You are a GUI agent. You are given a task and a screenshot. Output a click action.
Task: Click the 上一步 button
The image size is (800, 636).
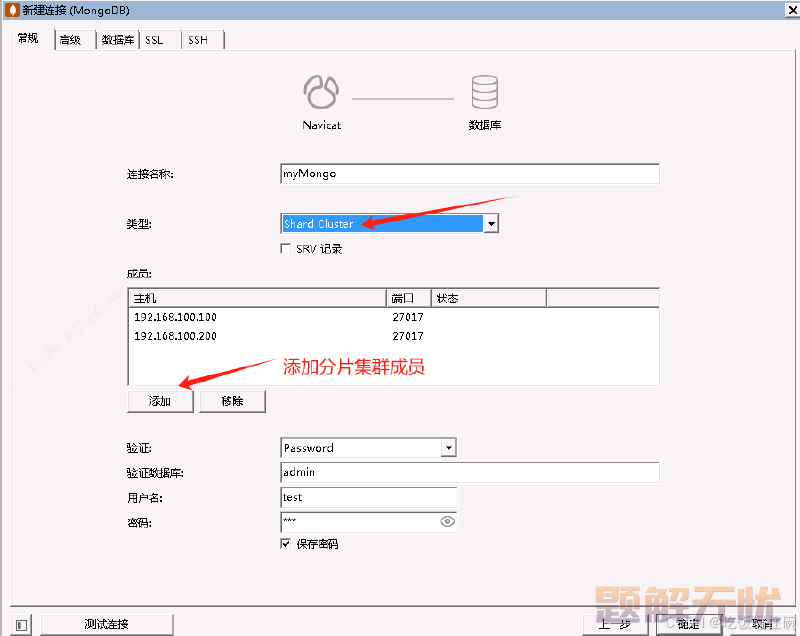click(x=615, y=624)
